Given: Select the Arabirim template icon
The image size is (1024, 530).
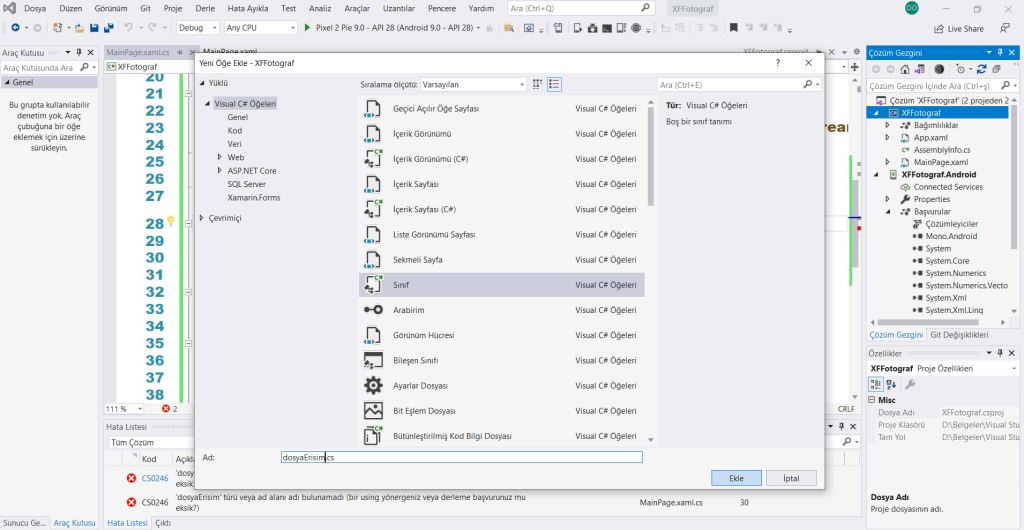Looking at the screenshot, I should [373, 310].
